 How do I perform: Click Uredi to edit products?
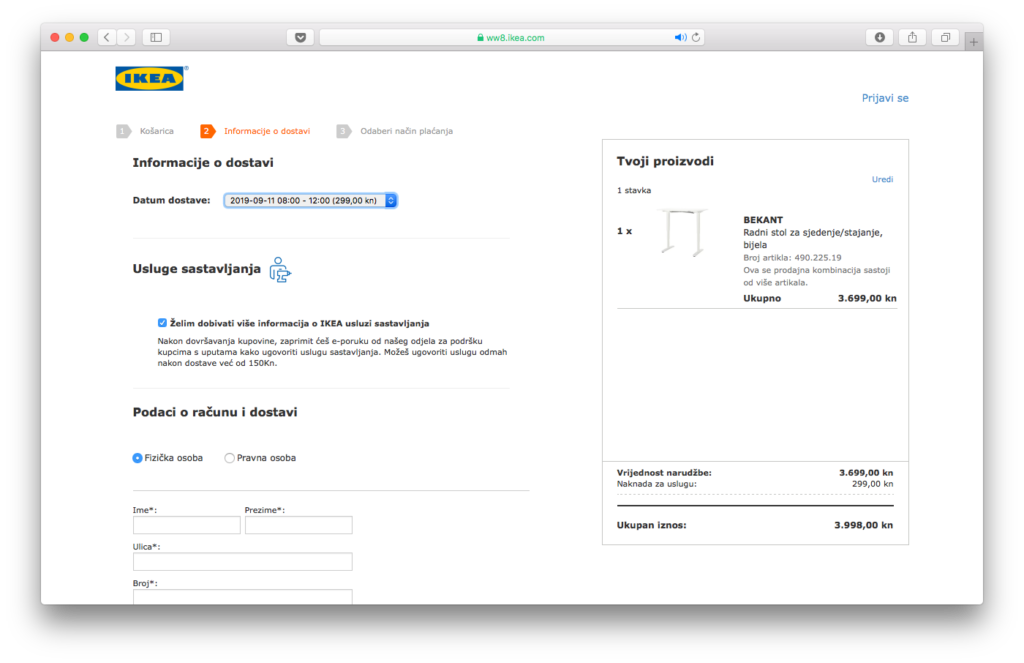click(882, 180)
